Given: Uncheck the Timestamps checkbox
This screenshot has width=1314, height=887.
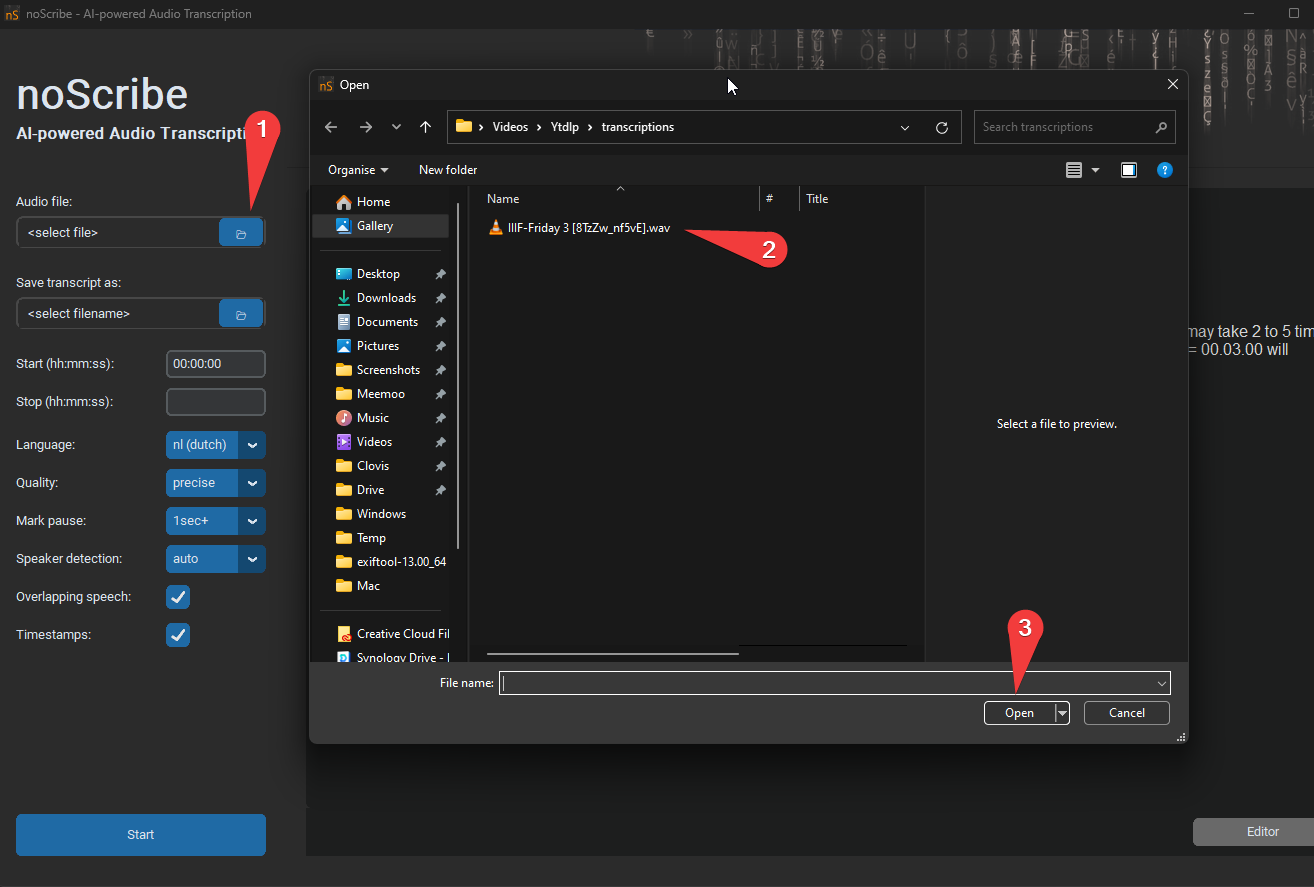Looking at the screenshot, I should pyautogui.click(x=178, y=635).
